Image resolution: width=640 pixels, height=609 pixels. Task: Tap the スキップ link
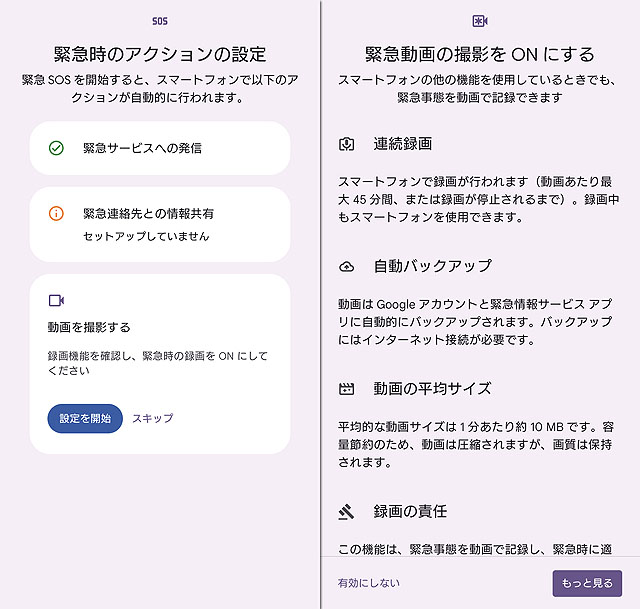point(153,418)
